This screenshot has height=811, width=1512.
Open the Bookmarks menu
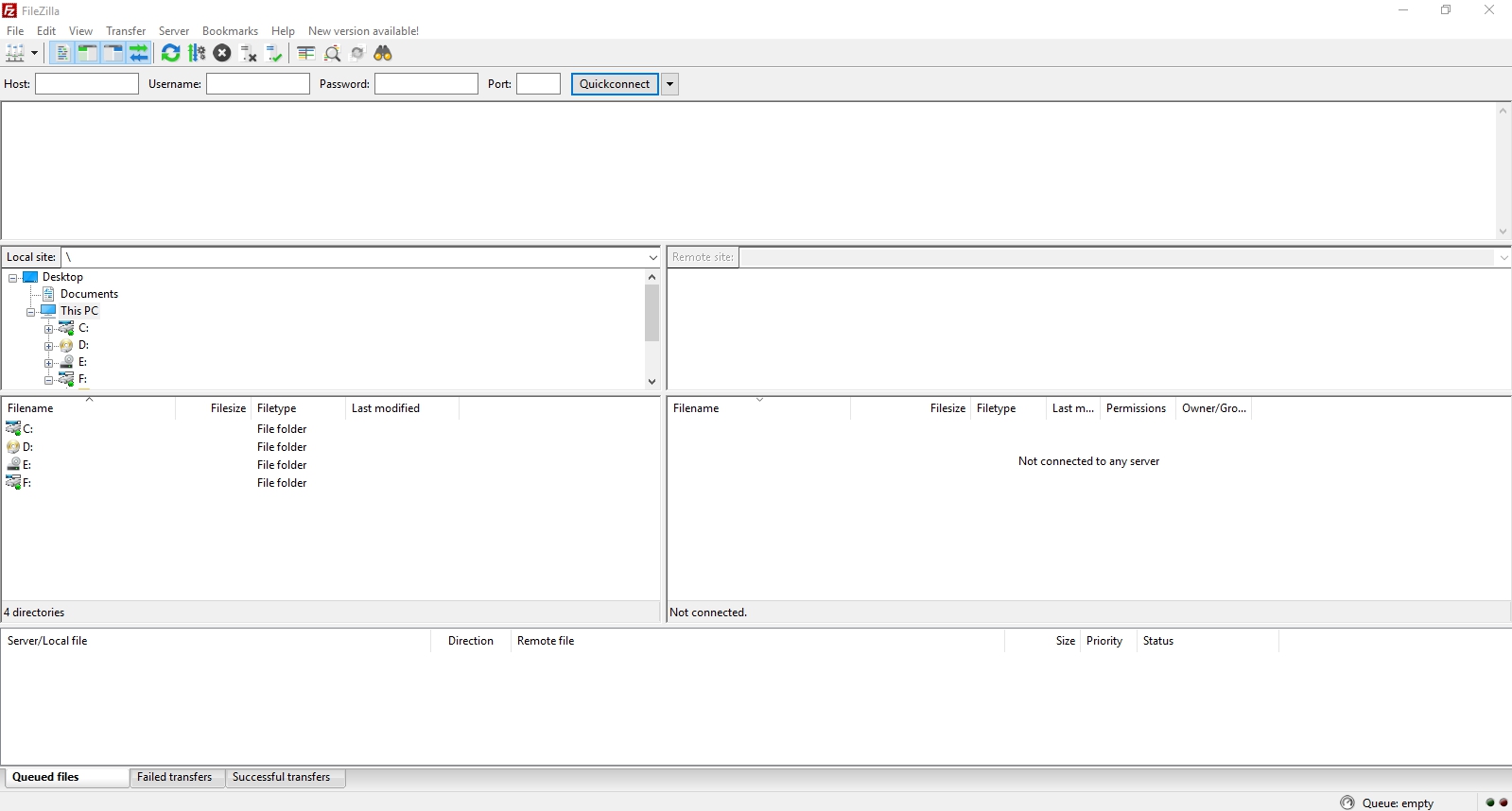230,30
